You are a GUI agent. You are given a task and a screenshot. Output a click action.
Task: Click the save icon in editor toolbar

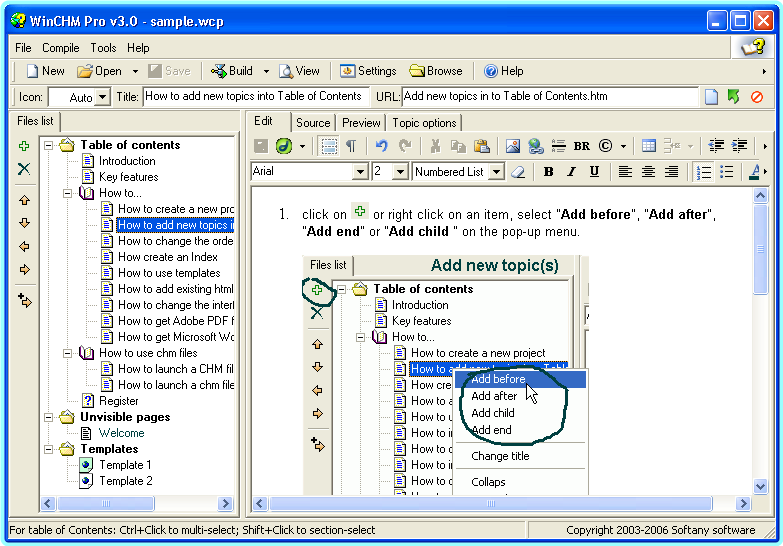[261, 146]
